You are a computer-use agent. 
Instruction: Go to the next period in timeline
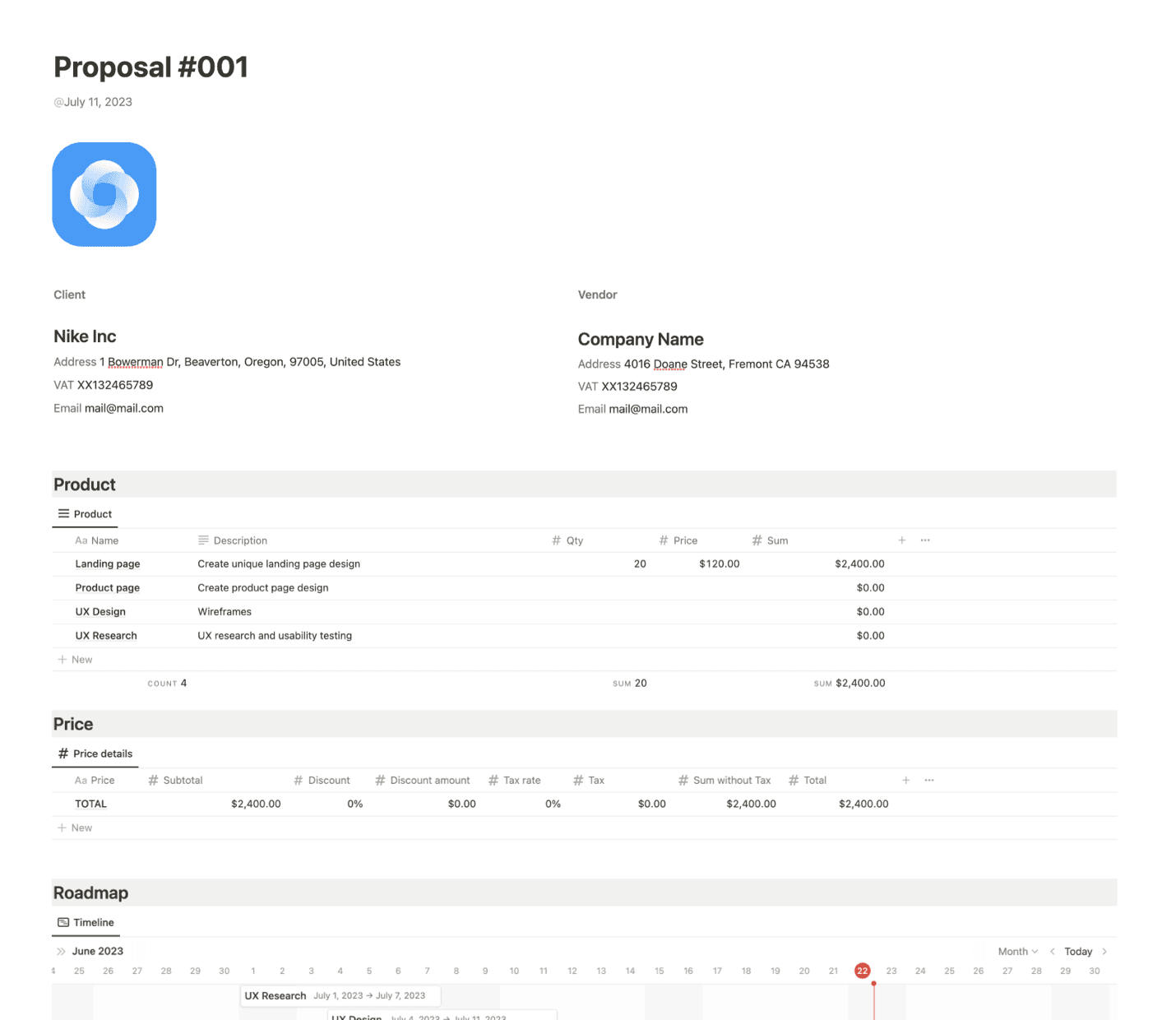(1104, 952)
